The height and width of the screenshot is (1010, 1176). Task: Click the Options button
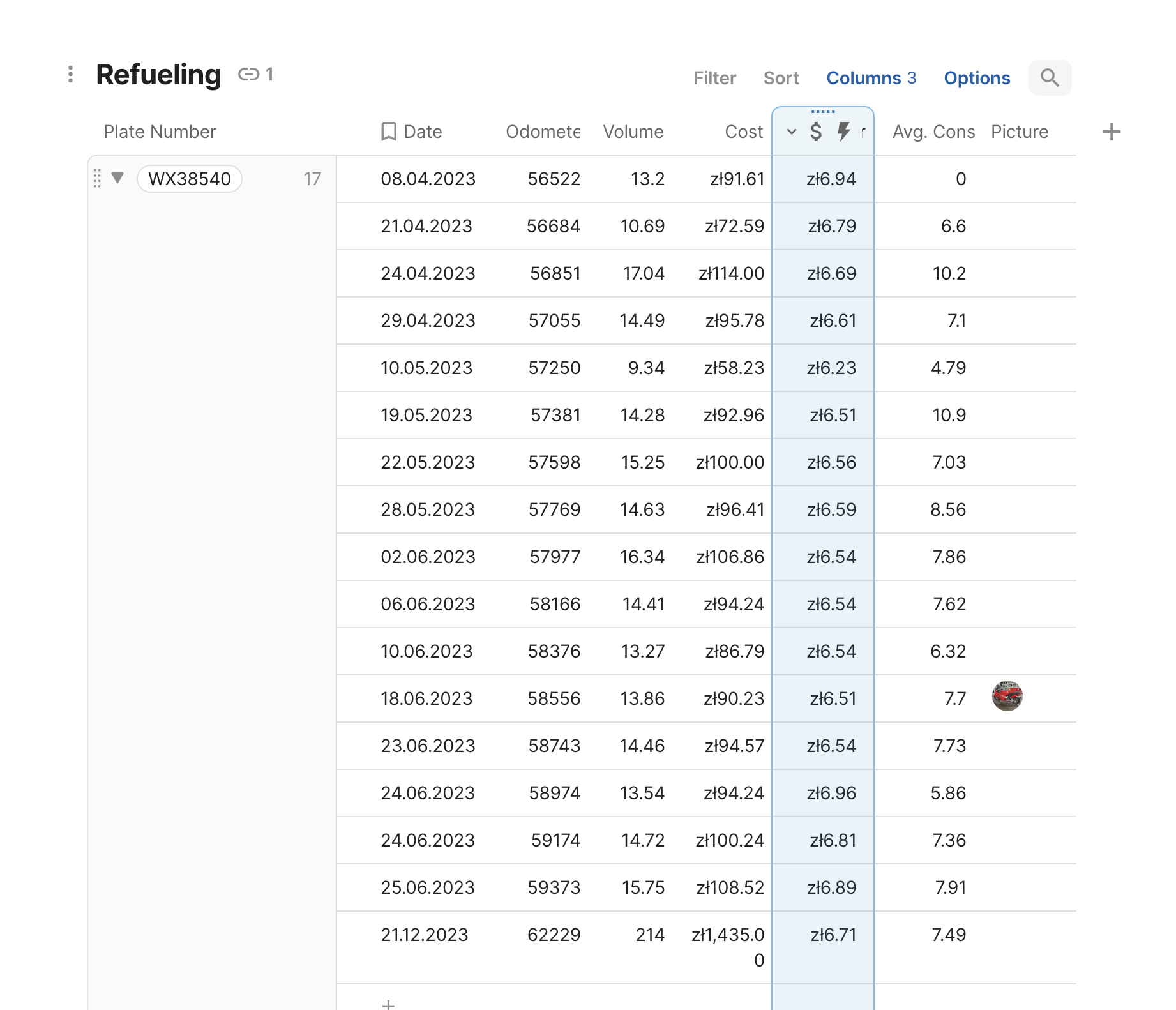[x=977, y=78]
